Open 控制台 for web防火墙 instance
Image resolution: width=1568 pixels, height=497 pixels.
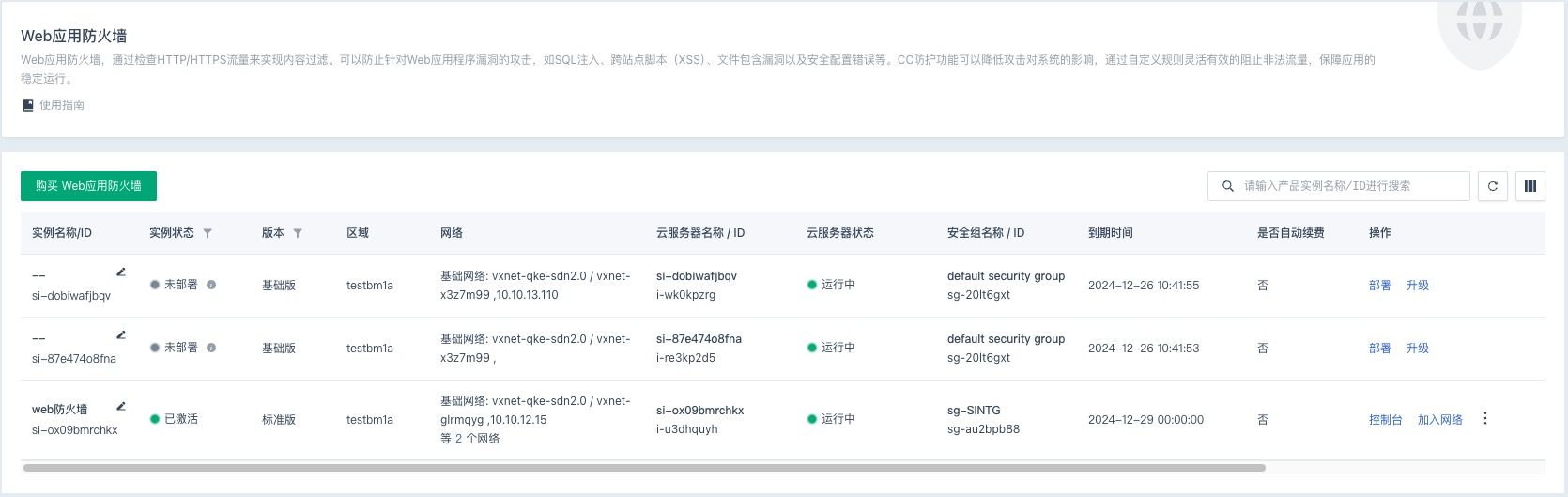point(1386,420)
